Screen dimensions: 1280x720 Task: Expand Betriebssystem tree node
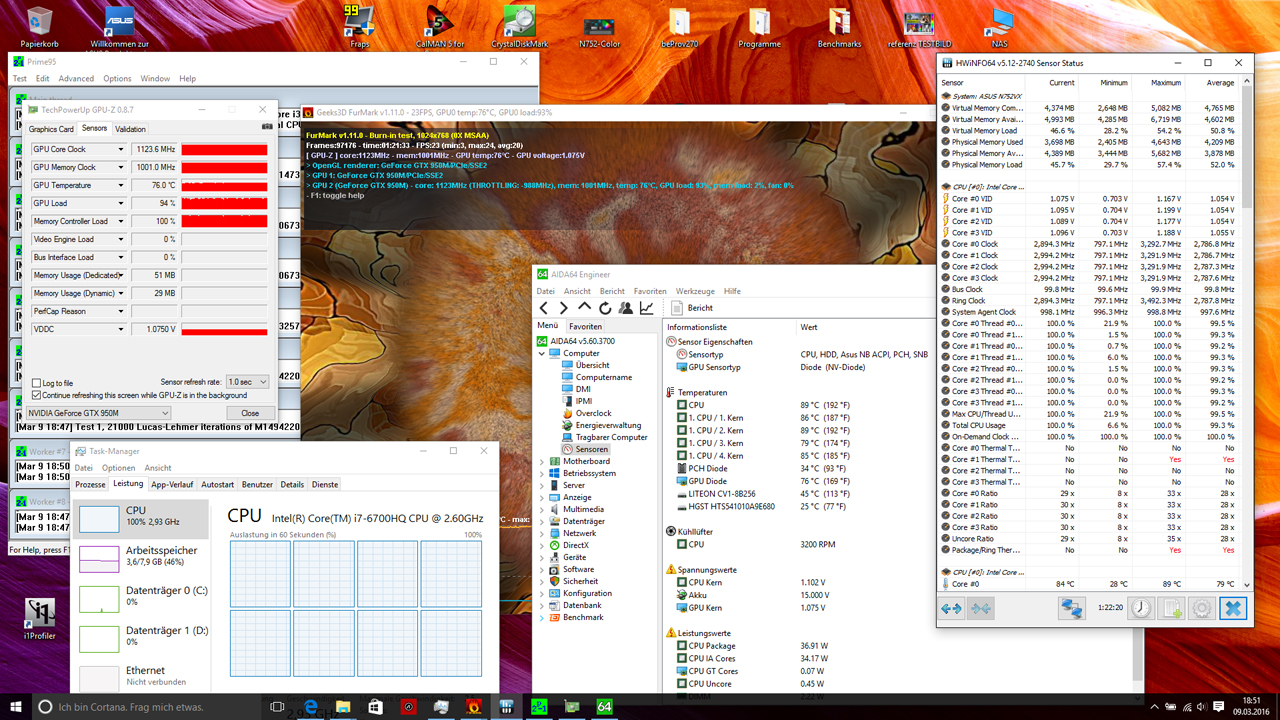pyautogui.click(x=543, y=473)
